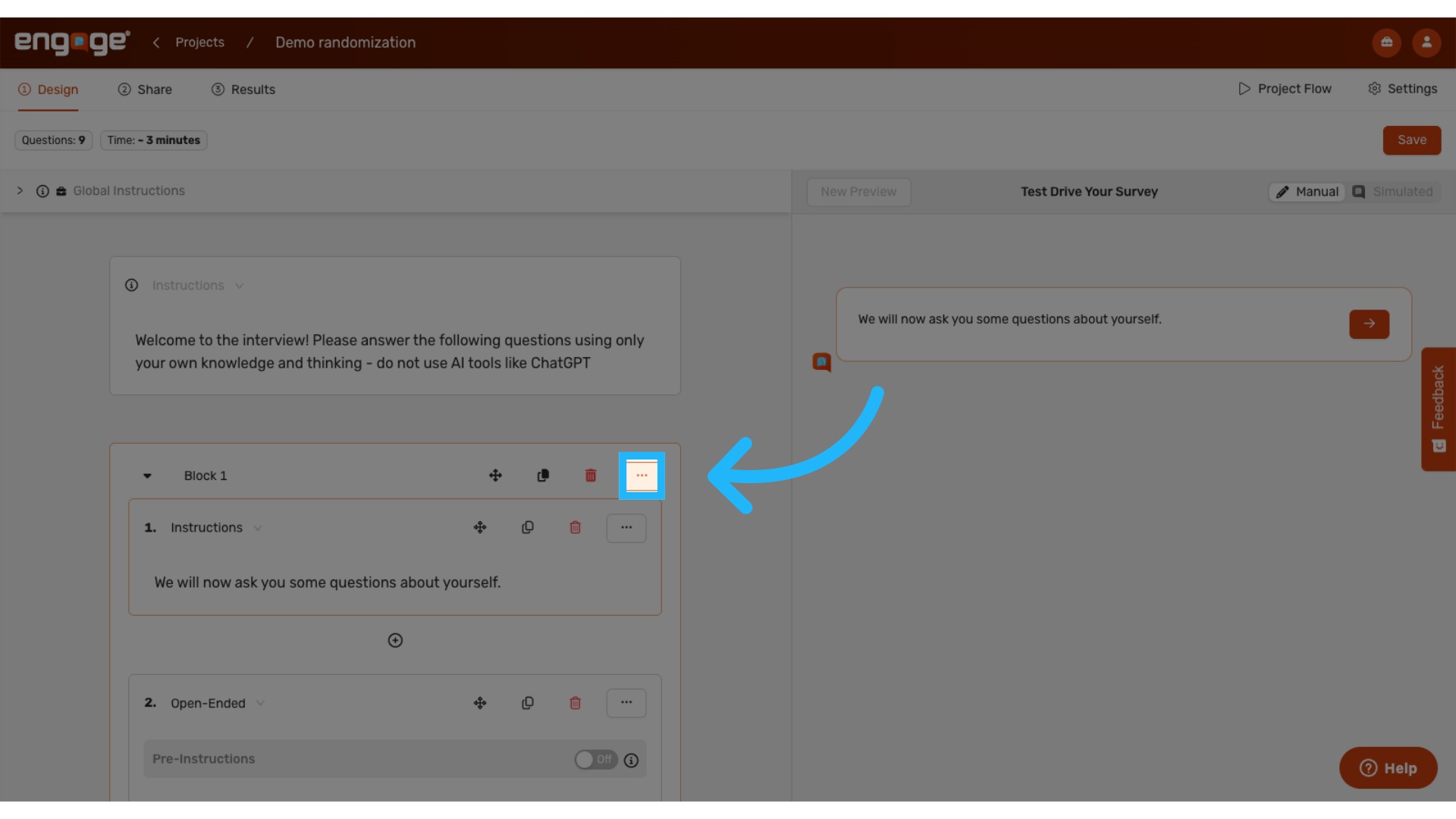The image size is (1456, 819).
Task: Open the Open-Ended question type dropdown
Action: coord(261,704)
